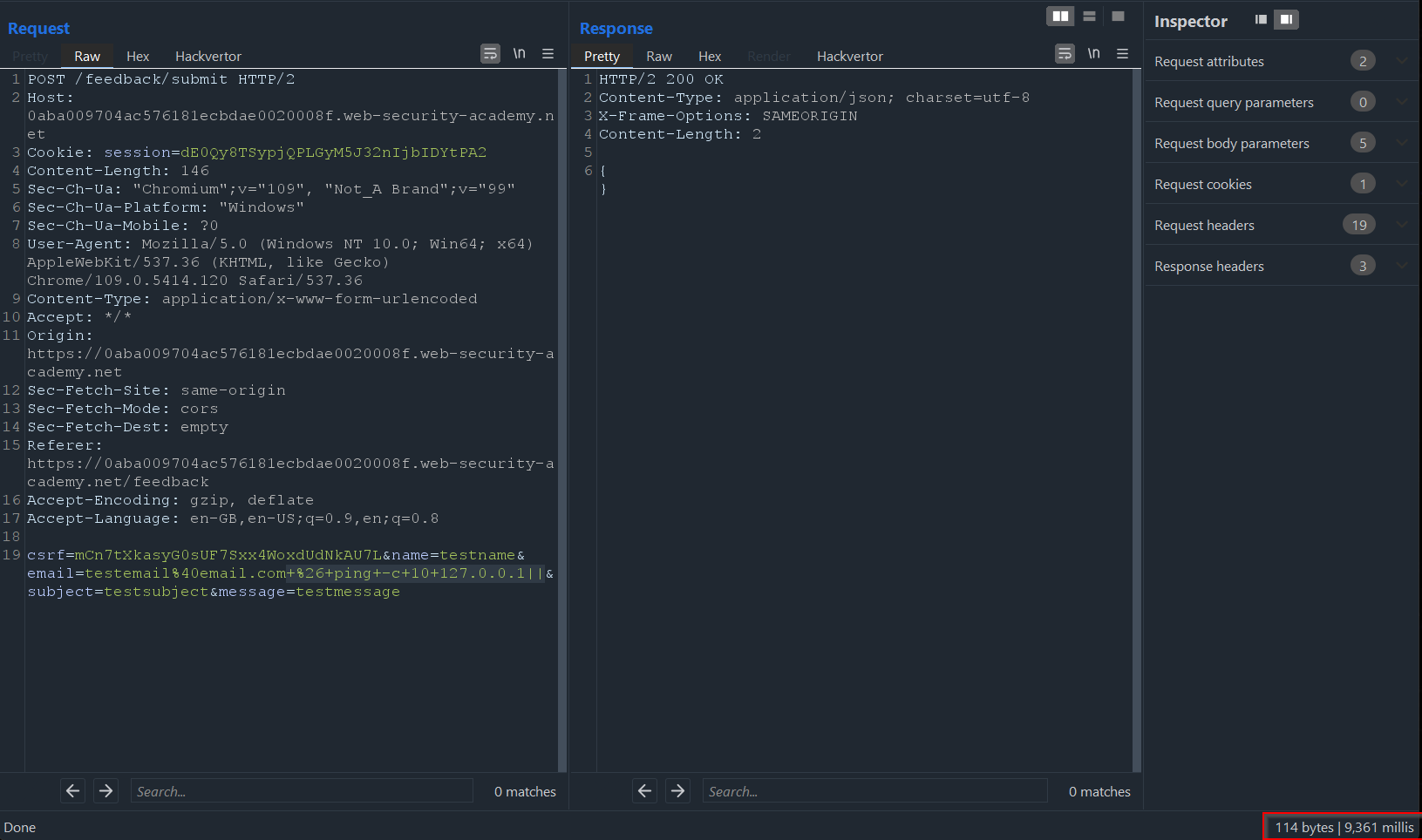Click the csrf token value in request body
Viewport: 1422px width, 840px height.
click(228, 555)
